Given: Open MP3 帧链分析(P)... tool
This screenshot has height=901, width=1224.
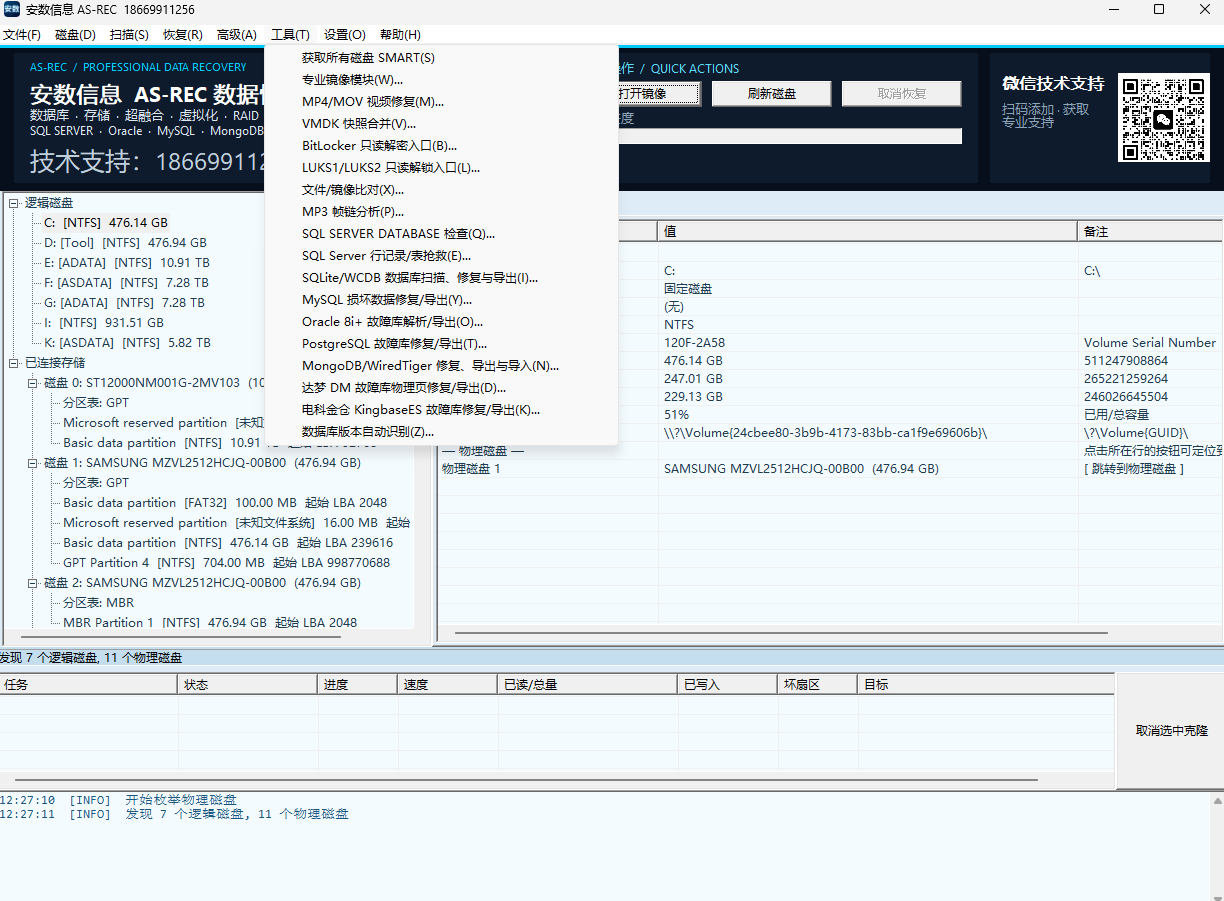Looking at the screenshot, I should pos(442,212).
